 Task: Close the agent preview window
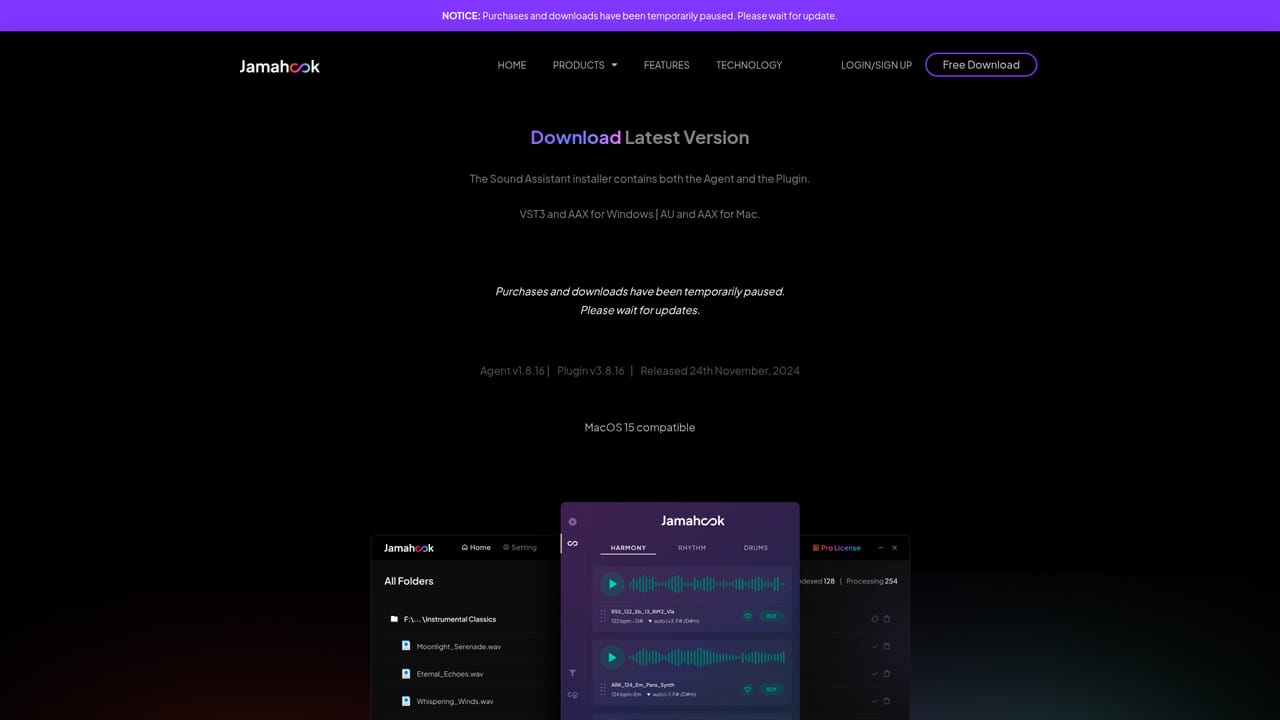[x=894, y=548]
